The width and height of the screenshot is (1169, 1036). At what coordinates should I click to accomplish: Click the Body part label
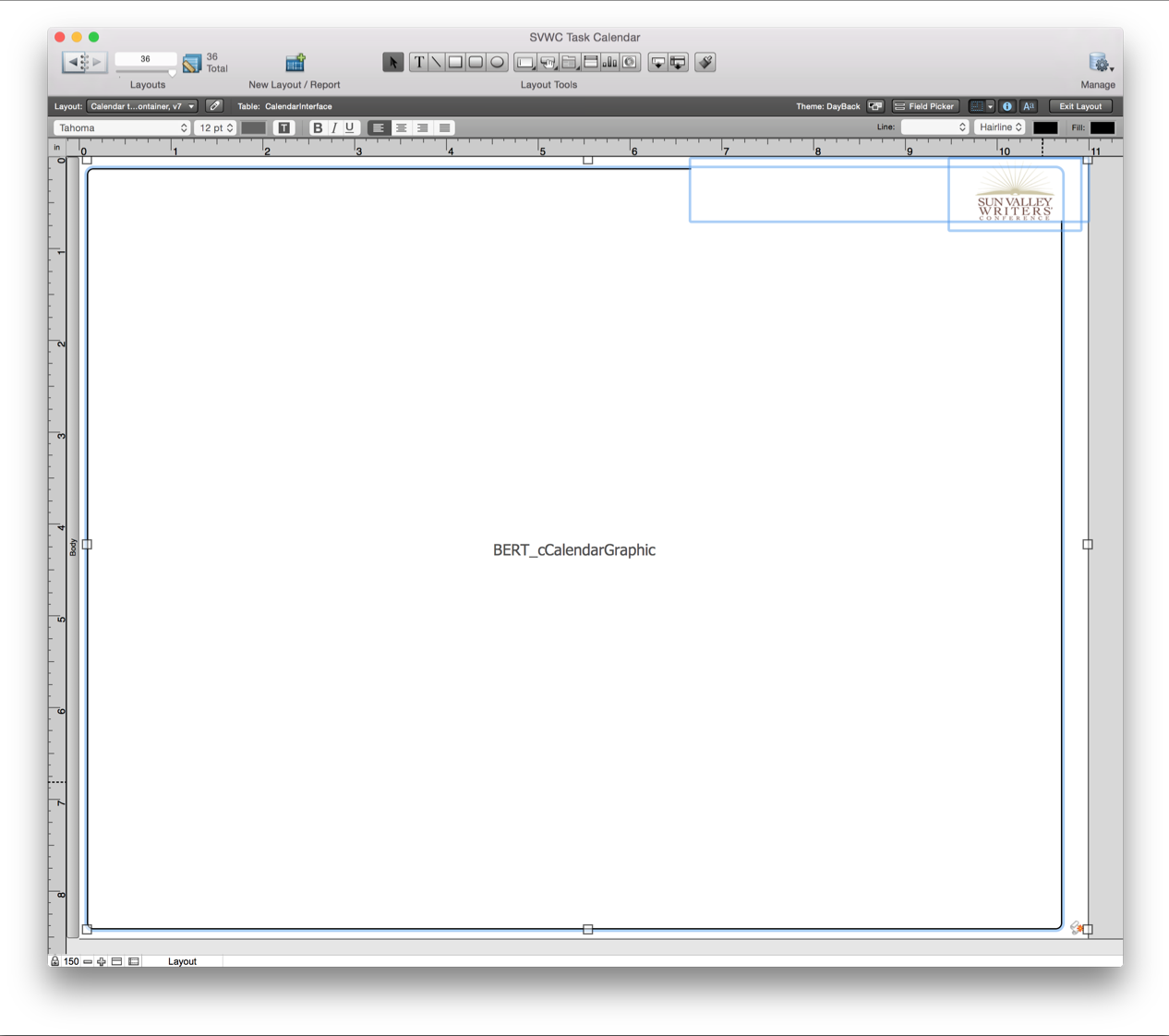[x=73, y=547]
